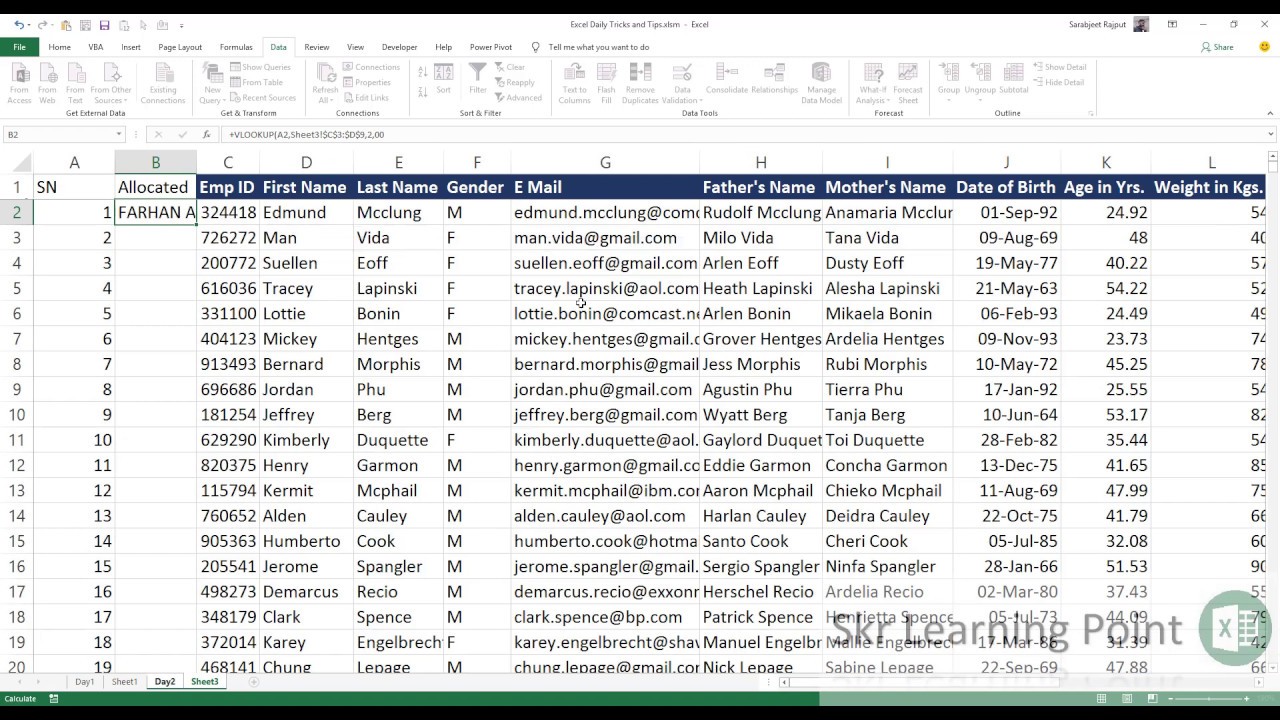
Task: Open the Day1 sheet tab
Action: click(85, 682)
